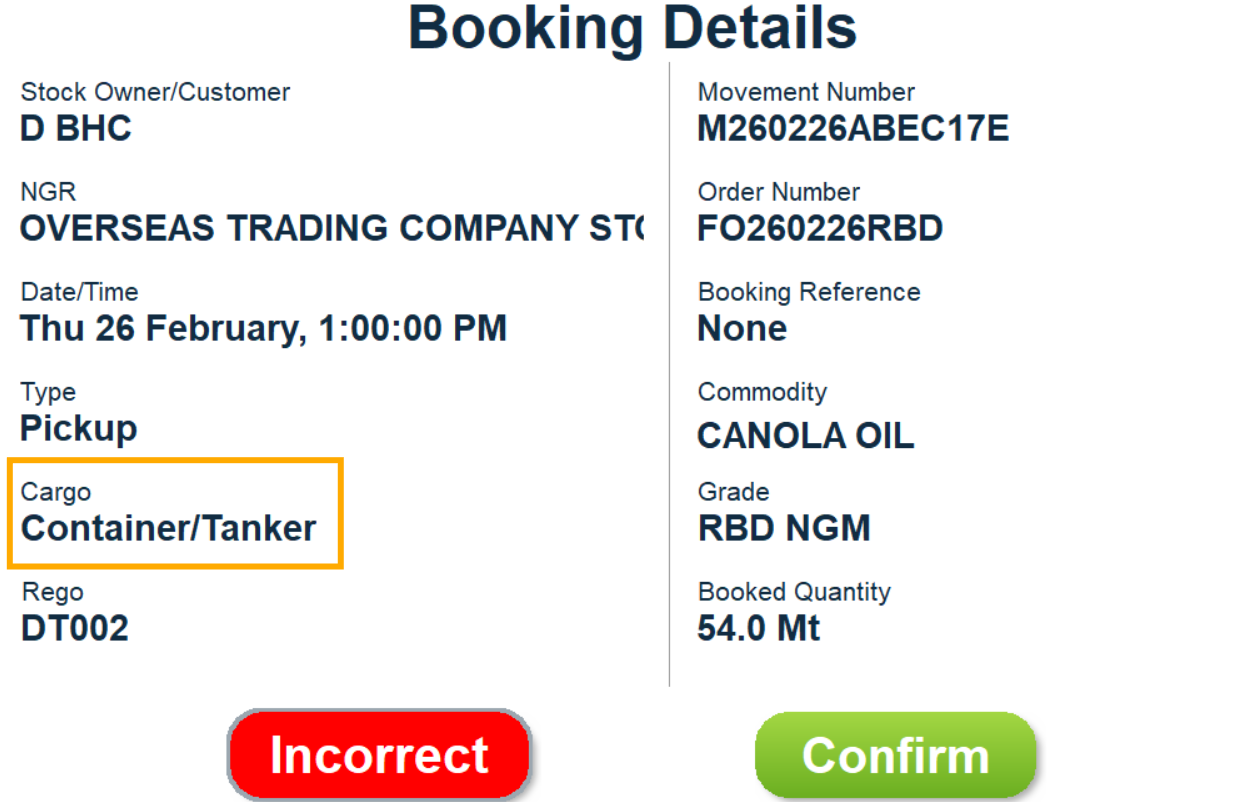Select the CANOLA OIL commodity value
Screen dimensions: 1254x802
pyautogui.click(x=805, y=436)
